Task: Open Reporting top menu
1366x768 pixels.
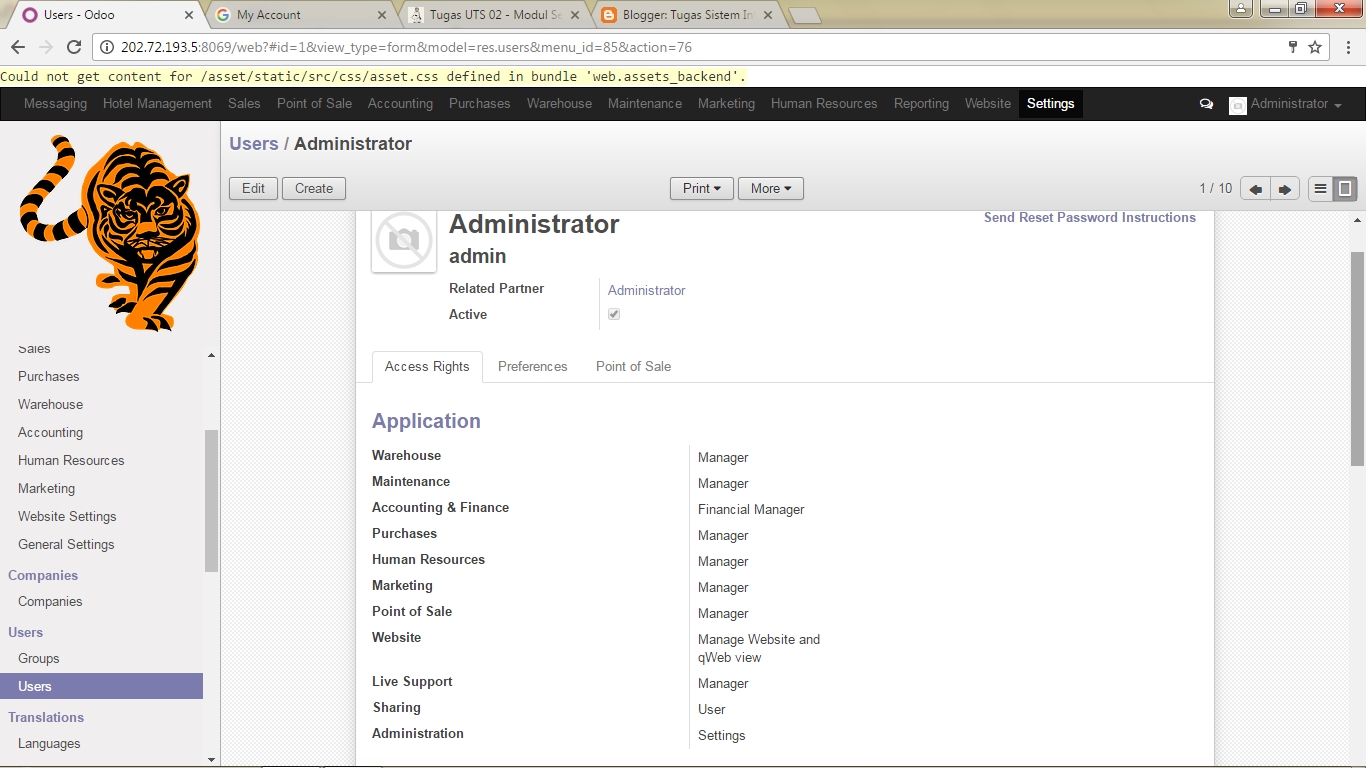Action: (921, 104)
